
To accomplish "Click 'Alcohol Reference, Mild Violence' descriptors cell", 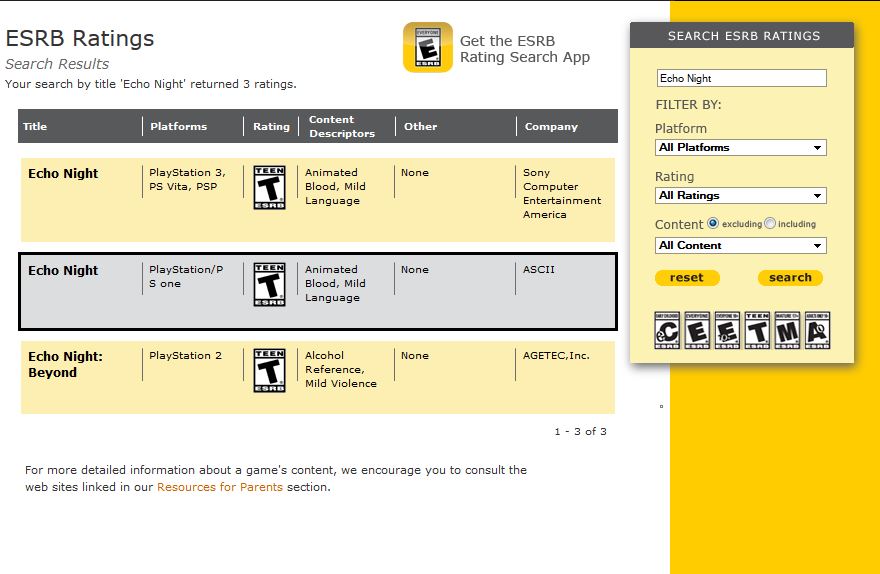I will click(341, 369).
